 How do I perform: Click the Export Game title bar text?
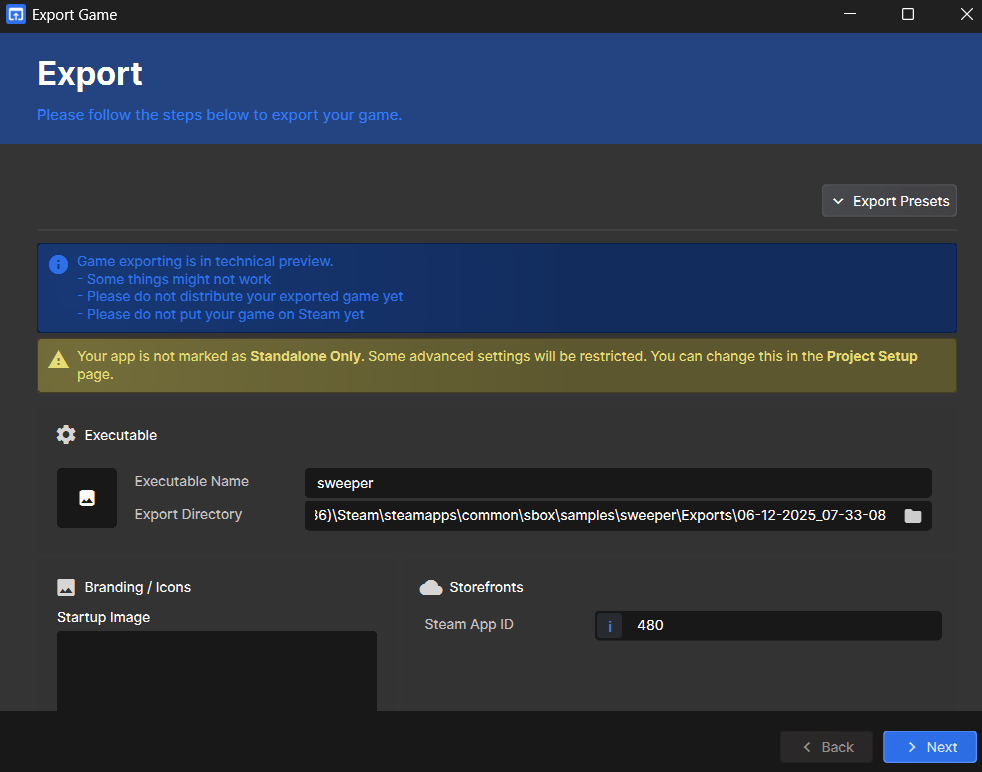point(75,15)
